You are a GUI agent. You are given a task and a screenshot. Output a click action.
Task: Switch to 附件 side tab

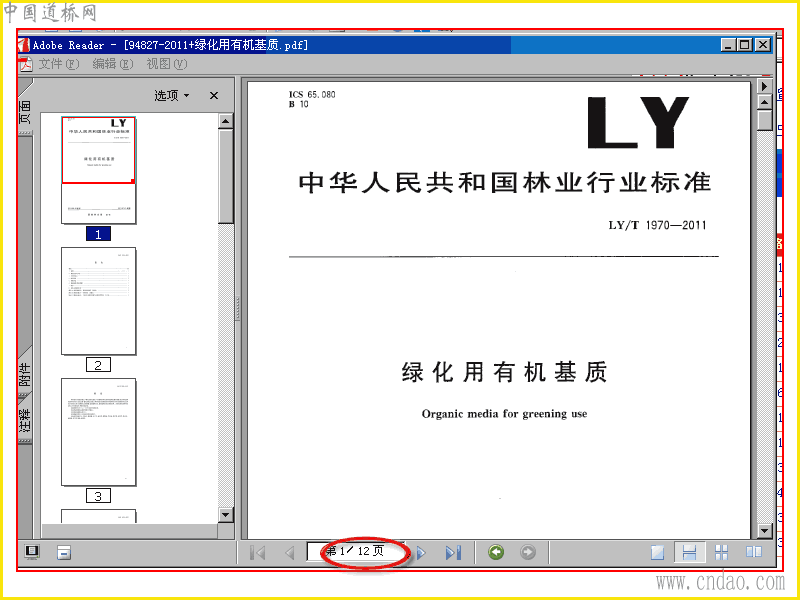(x=25, y=374)
